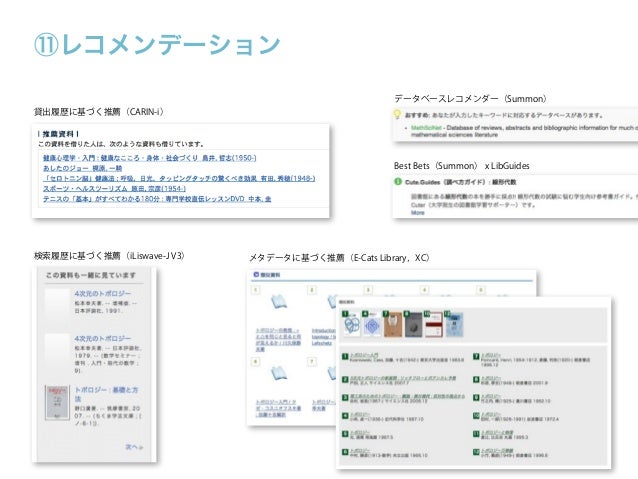Select the dark gray cover thumbnail numbered 8

click(413, 325)
